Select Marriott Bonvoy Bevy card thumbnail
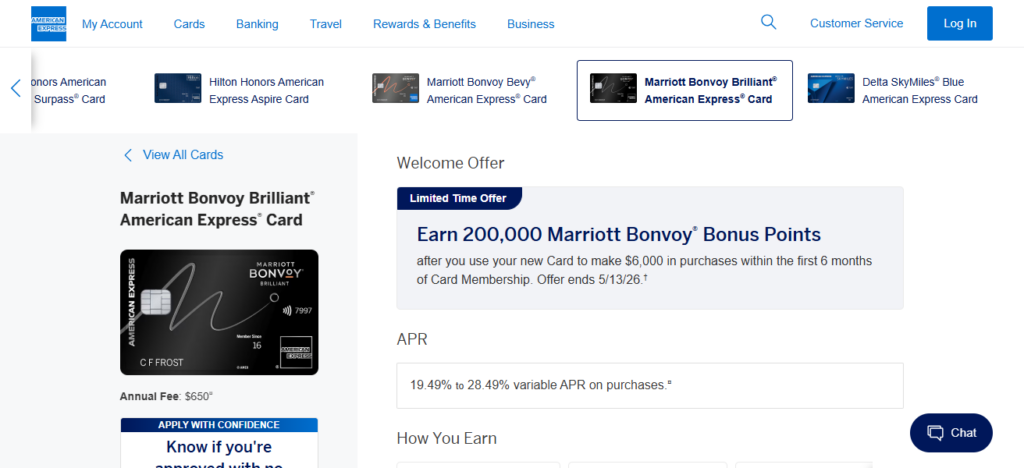The width and height of the screenshot is (1024, 468). point(395,88)
